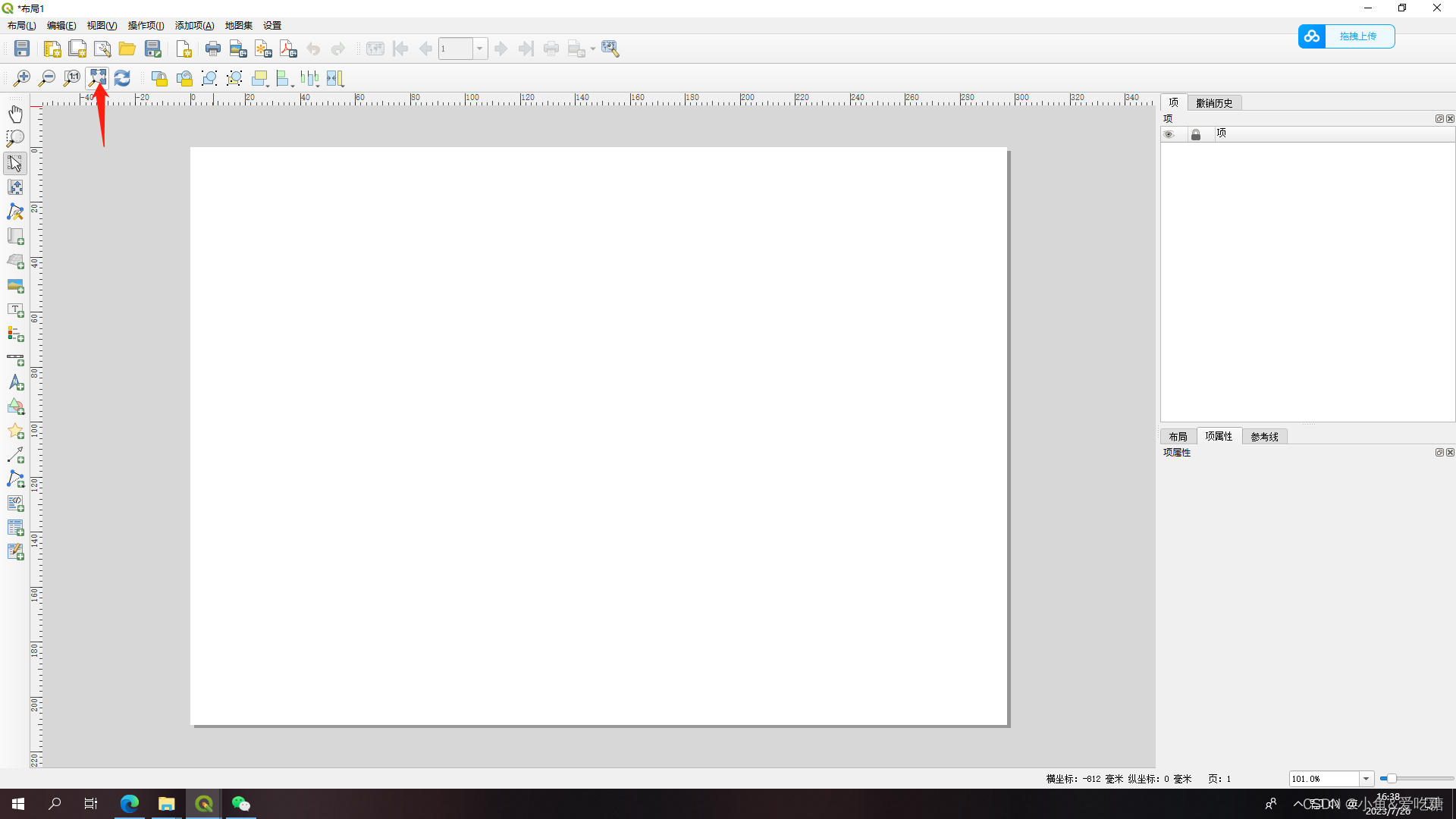
Task: Click the 拖拽上传 button
Action: coord(1346,36)
